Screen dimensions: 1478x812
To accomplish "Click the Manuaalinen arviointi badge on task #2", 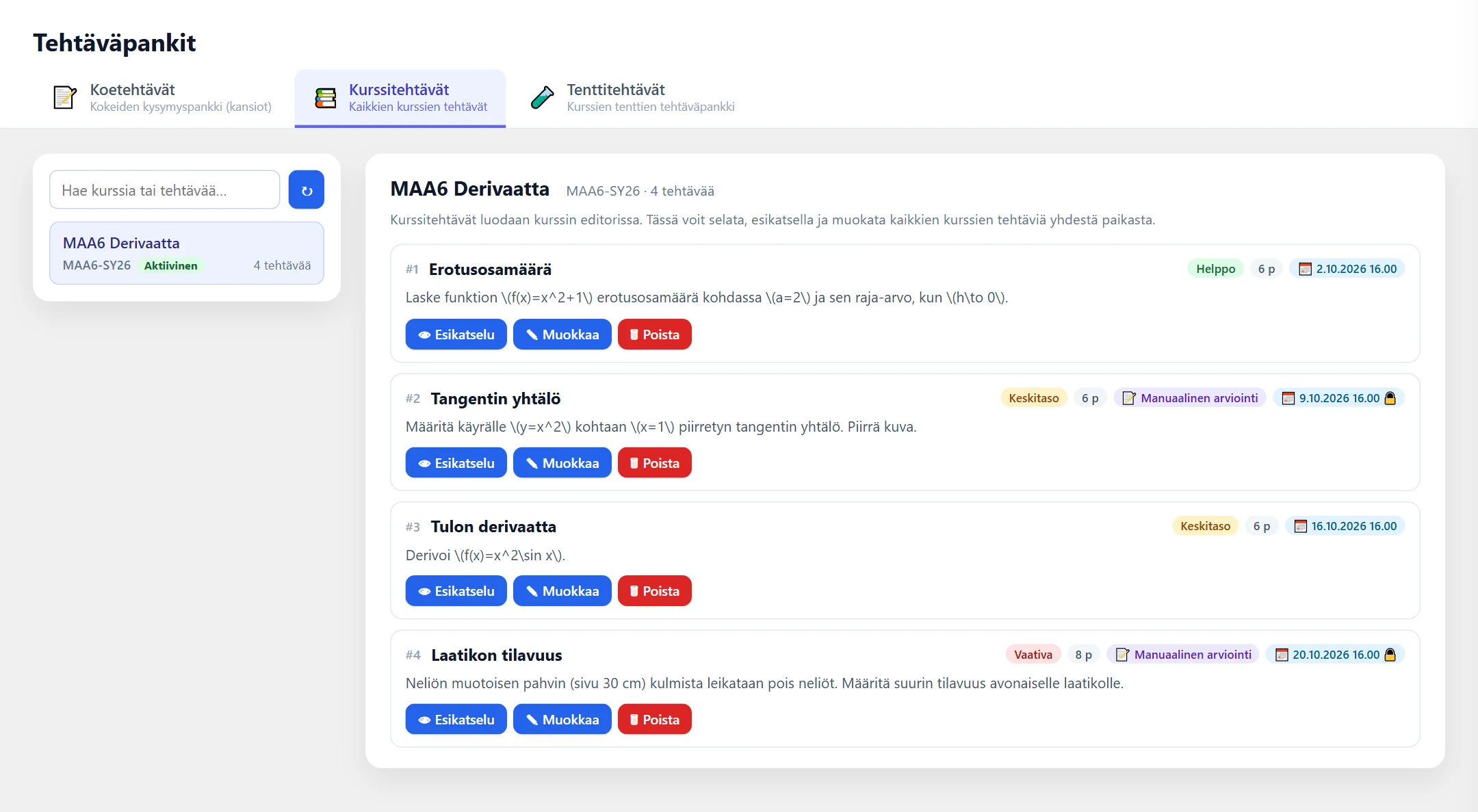I will point(1190,398).
